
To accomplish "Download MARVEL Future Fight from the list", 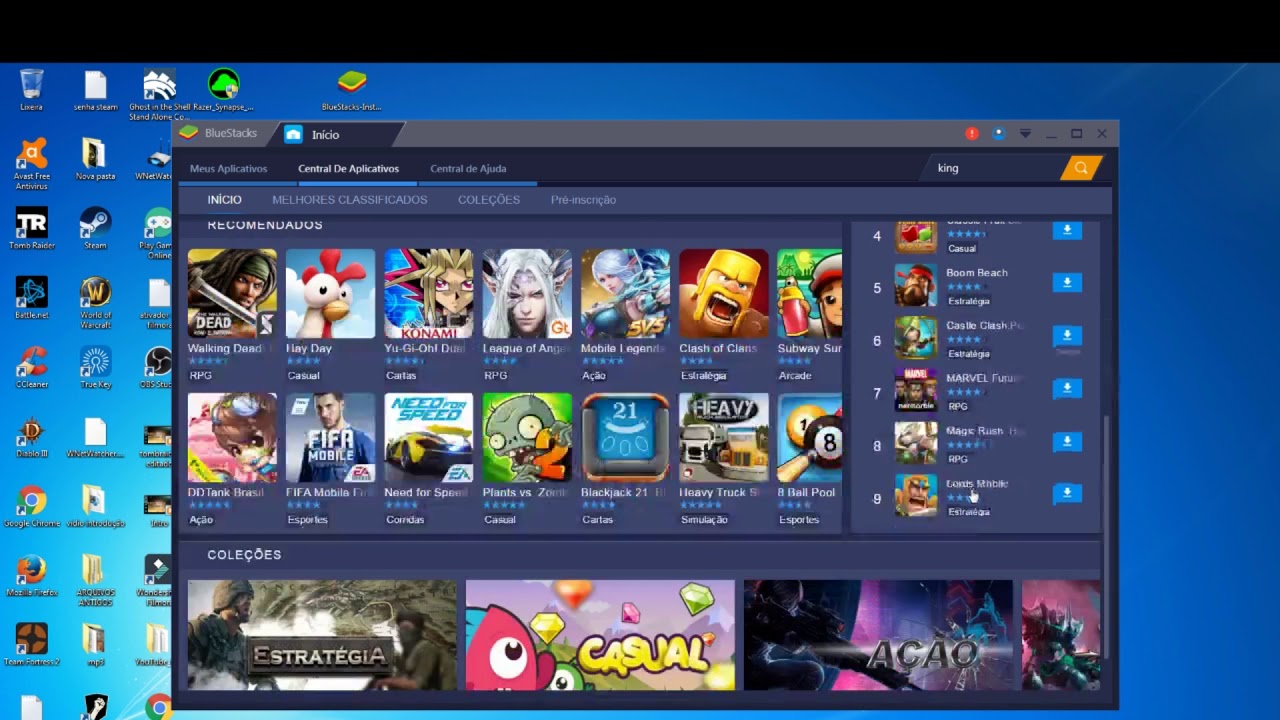I will click(1067, 388).
